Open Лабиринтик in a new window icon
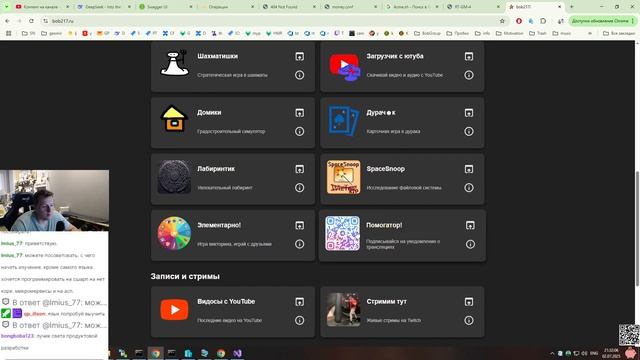This screenshot has width=640, height=360. click(x=300, y=169)
